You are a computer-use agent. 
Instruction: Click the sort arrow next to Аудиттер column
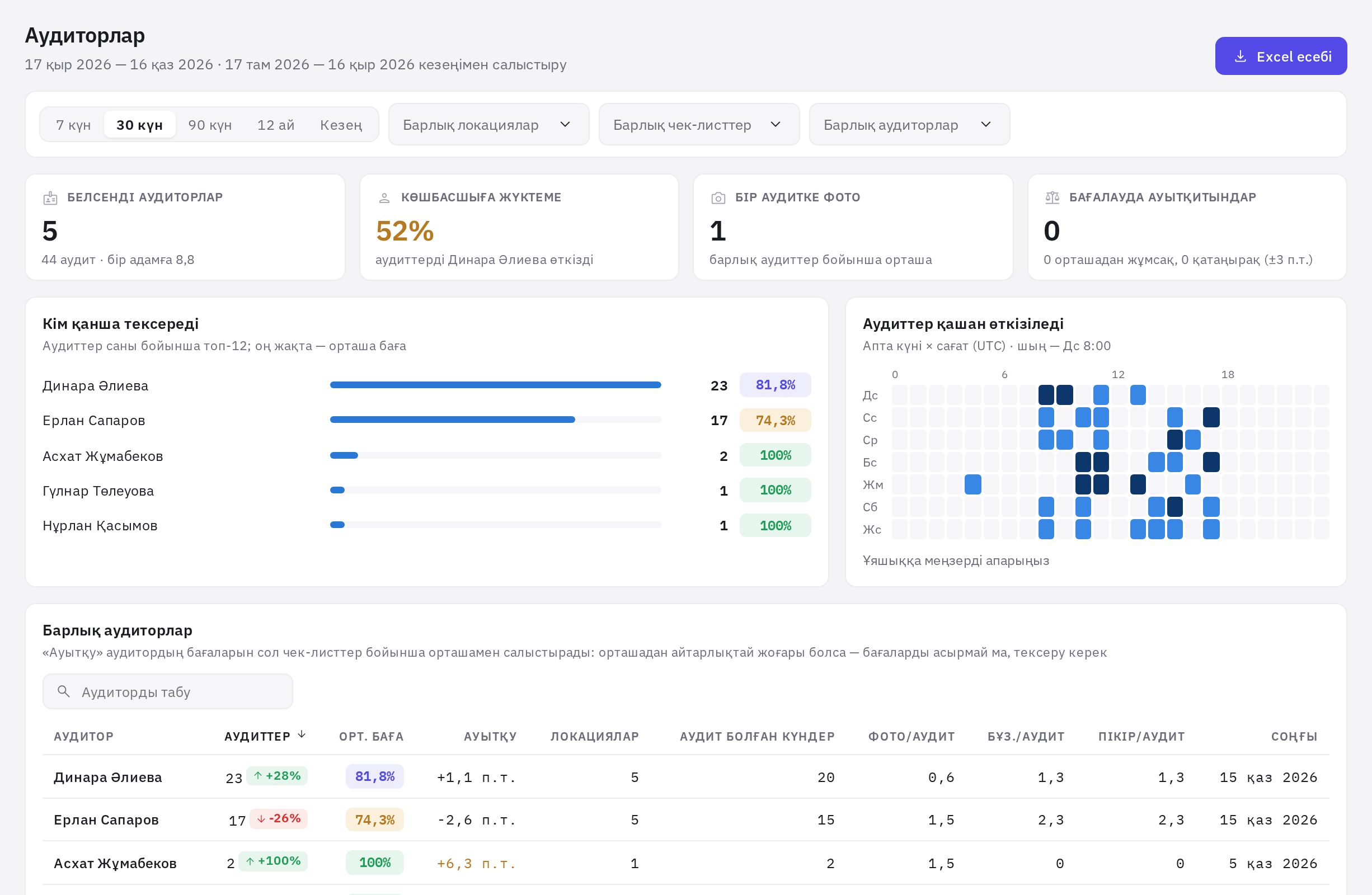click(x=301, y=734)
